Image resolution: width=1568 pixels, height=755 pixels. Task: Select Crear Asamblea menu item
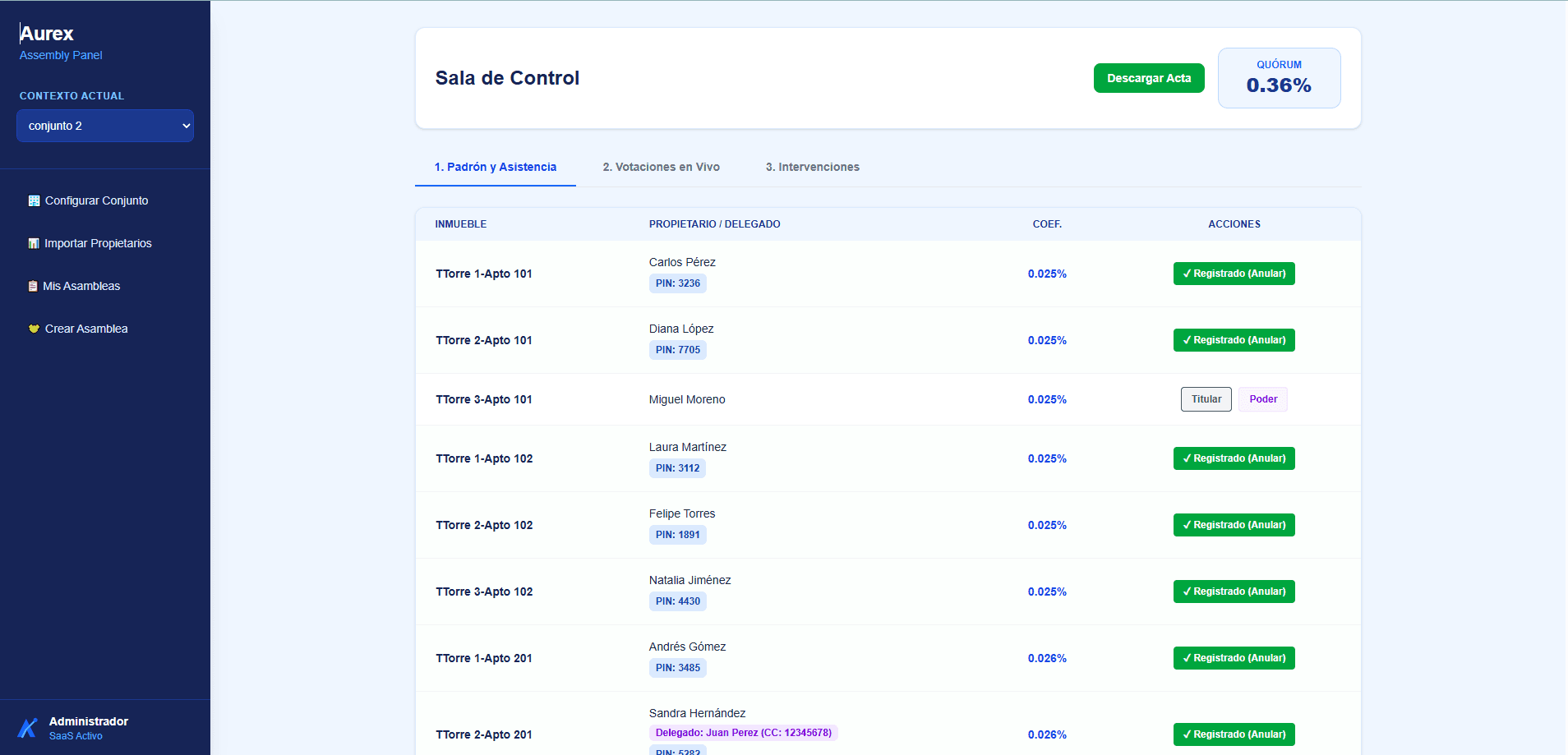pos(105,329)
